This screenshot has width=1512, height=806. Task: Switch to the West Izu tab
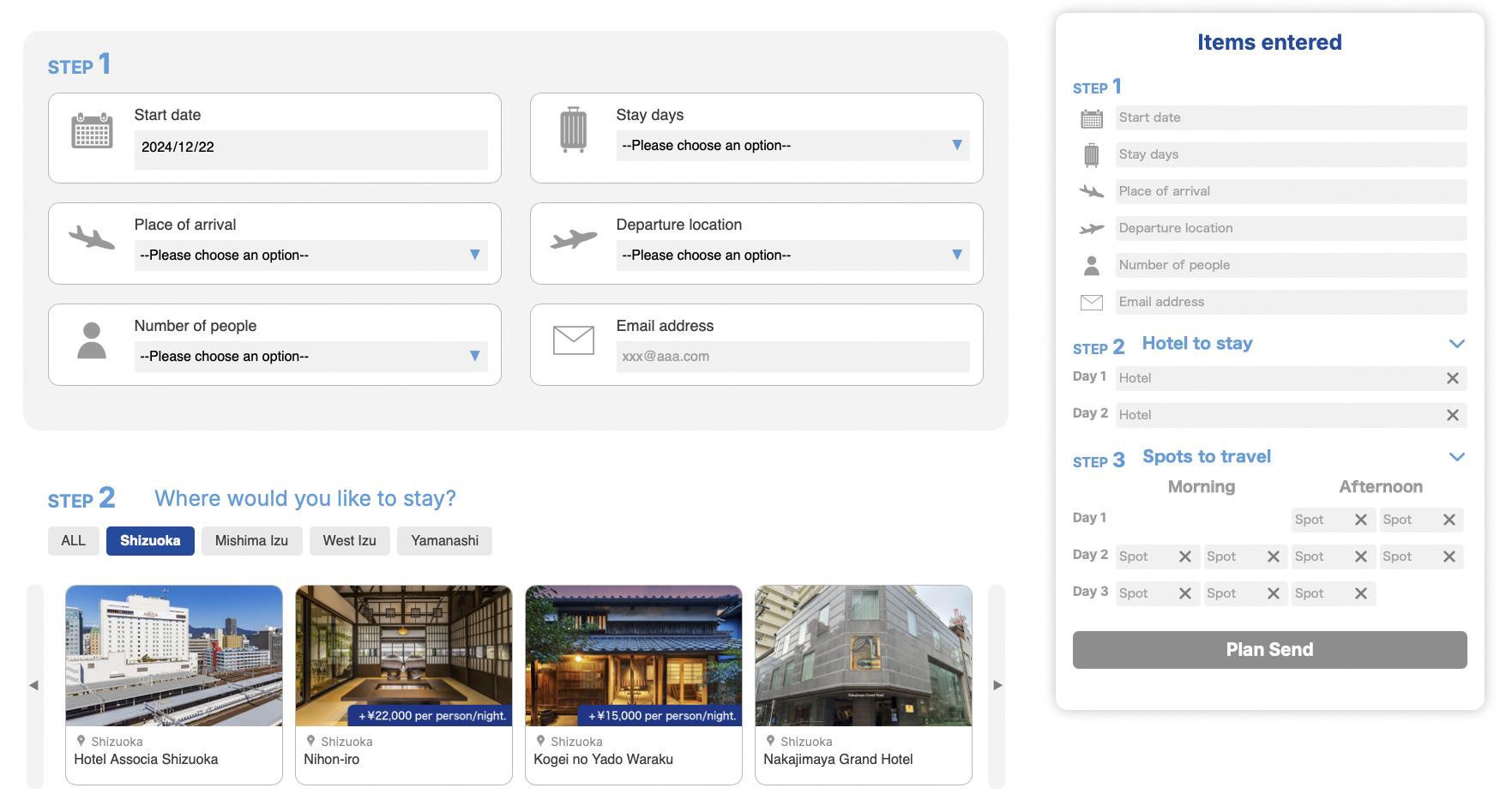(349, 541)
